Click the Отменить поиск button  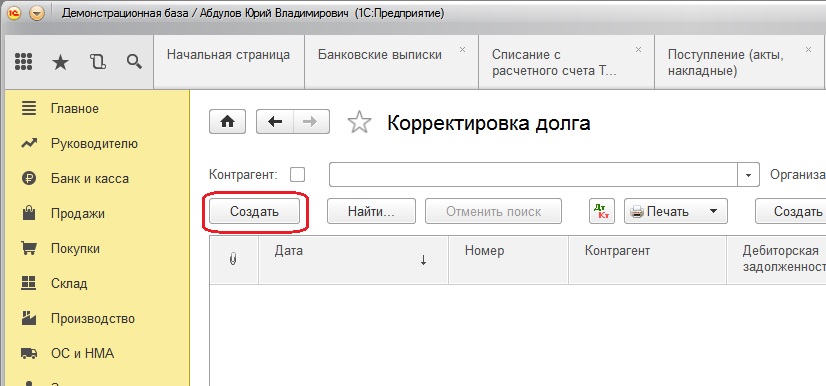494,211
